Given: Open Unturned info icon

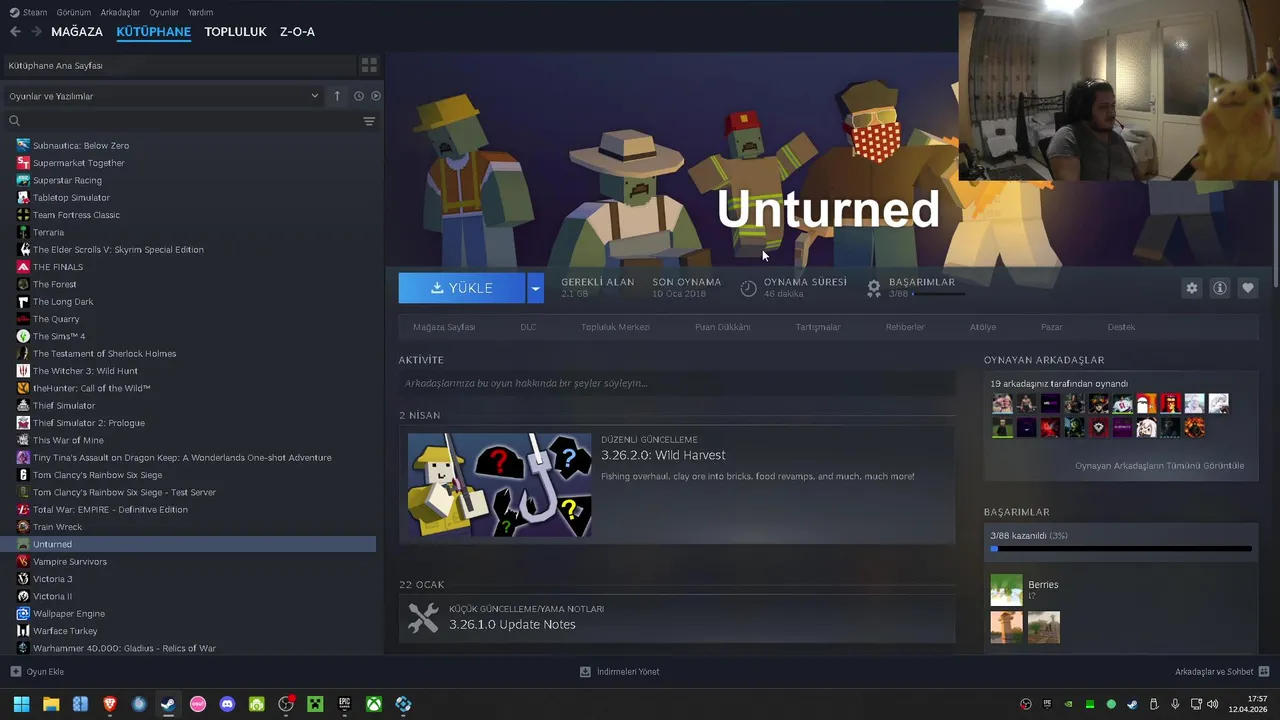Looking at the screenshot, I should coord(1219,288).
